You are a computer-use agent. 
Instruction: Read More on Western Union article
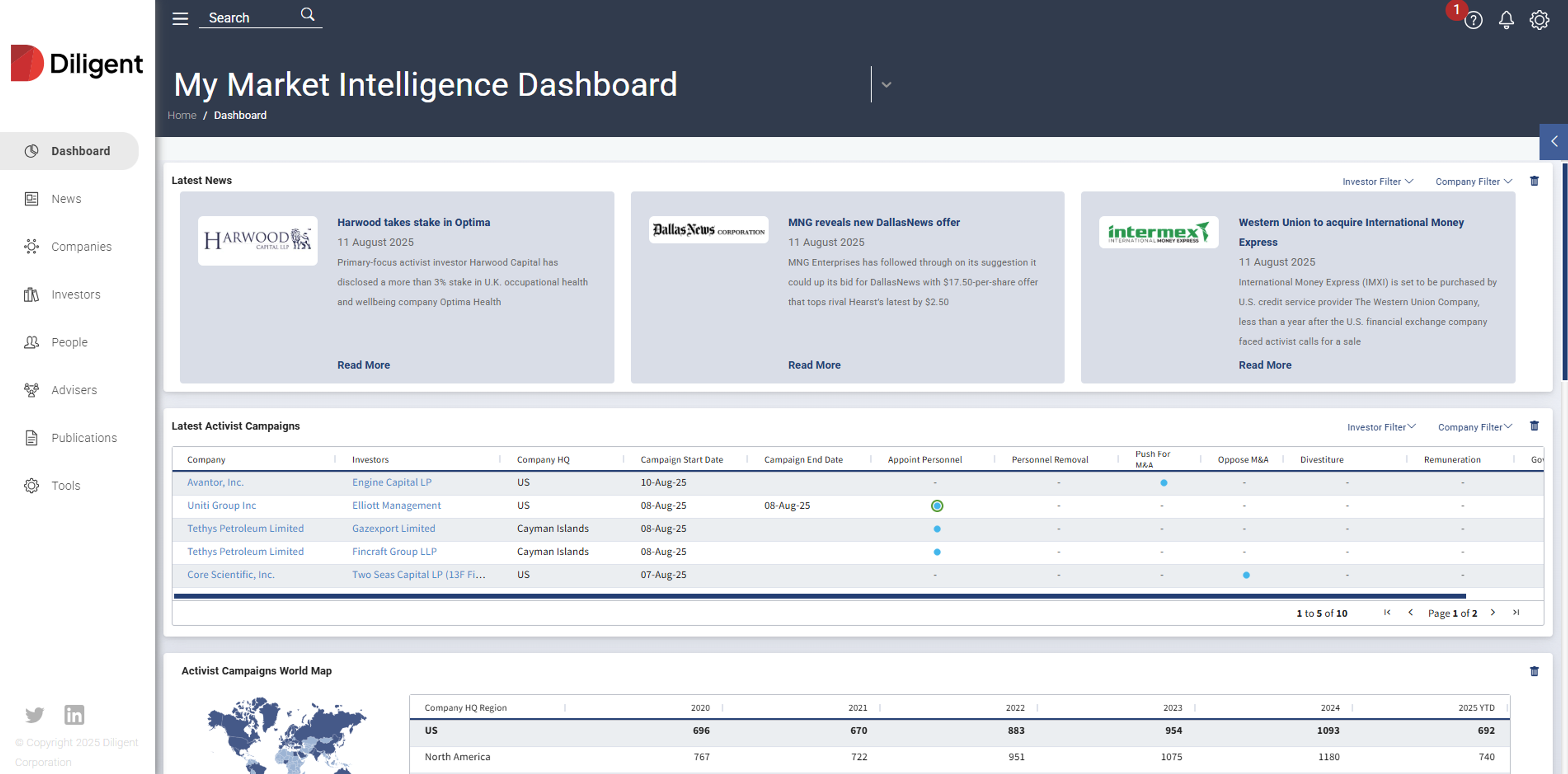click(1265, 365)
